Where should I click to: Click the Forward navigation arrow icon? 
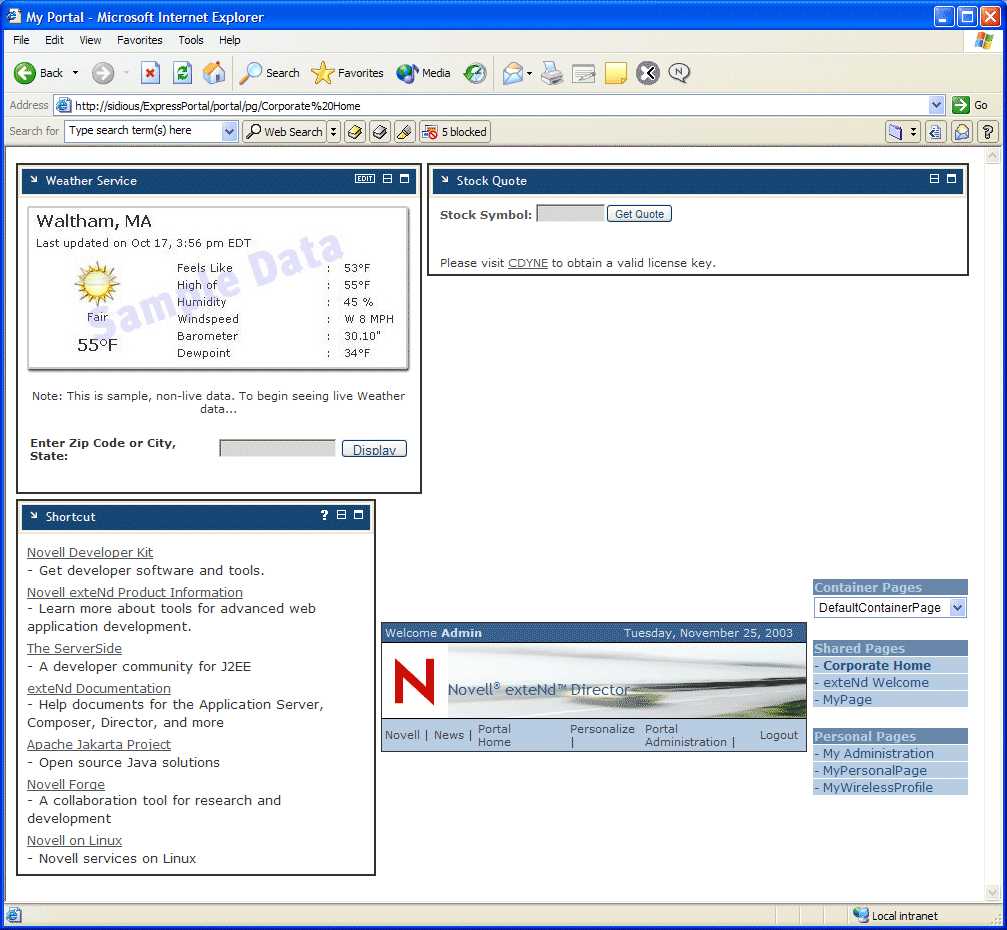coord(103,73)
